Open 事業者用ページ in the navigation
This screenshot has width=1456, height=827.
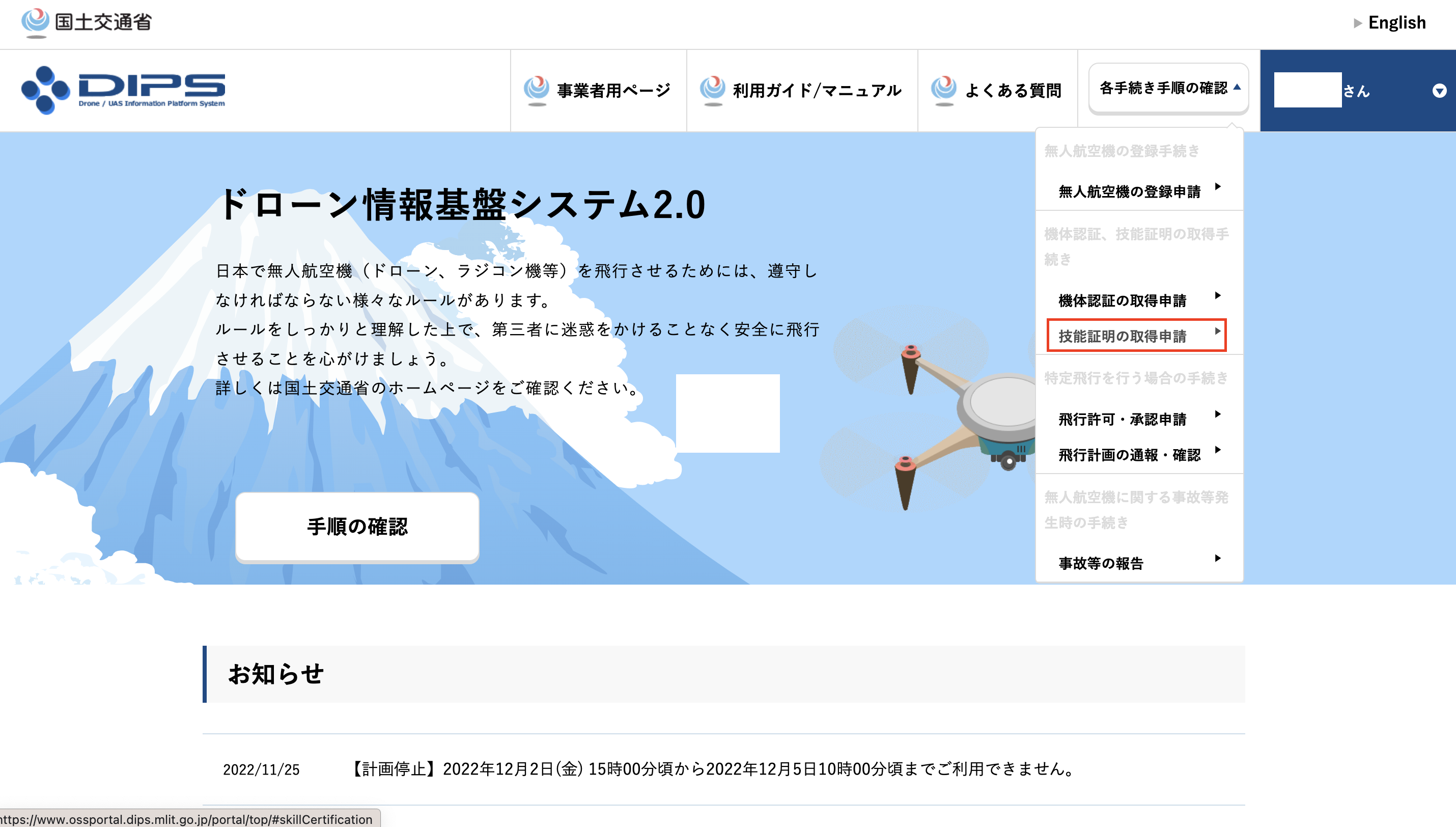598,90
